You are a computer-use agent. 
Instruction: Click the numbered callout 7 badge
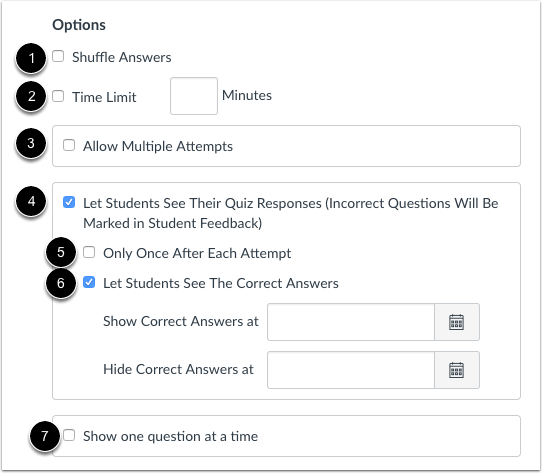(x=45, y=436)
